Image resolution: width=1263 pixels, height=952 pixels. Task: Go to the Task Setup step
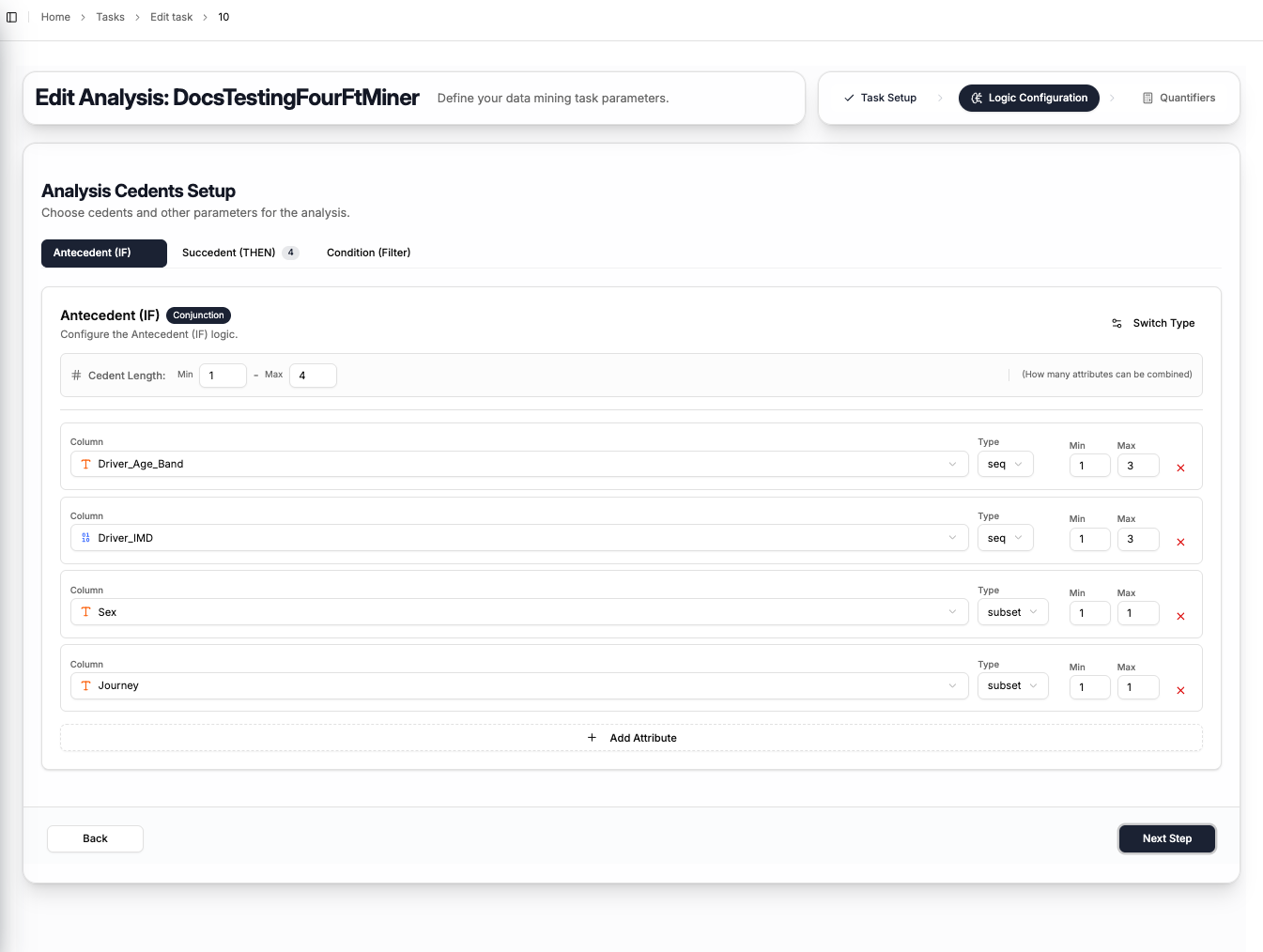(880, 98)
